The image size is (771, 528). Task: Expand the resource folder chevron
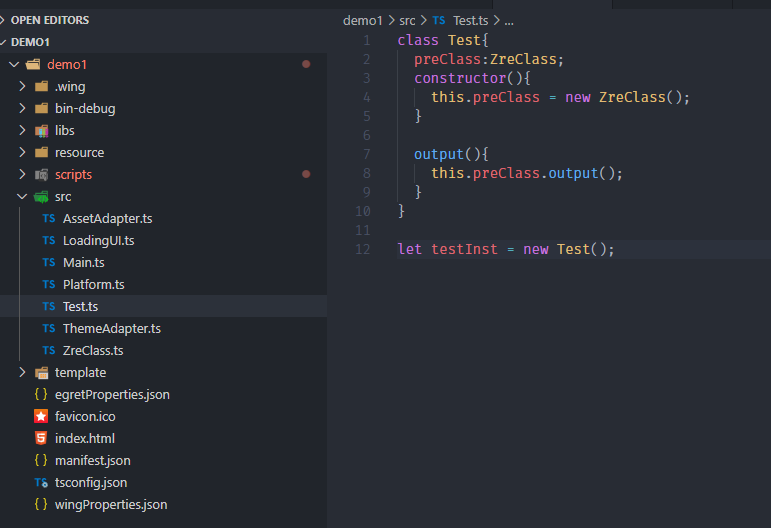tap(22, 152)
